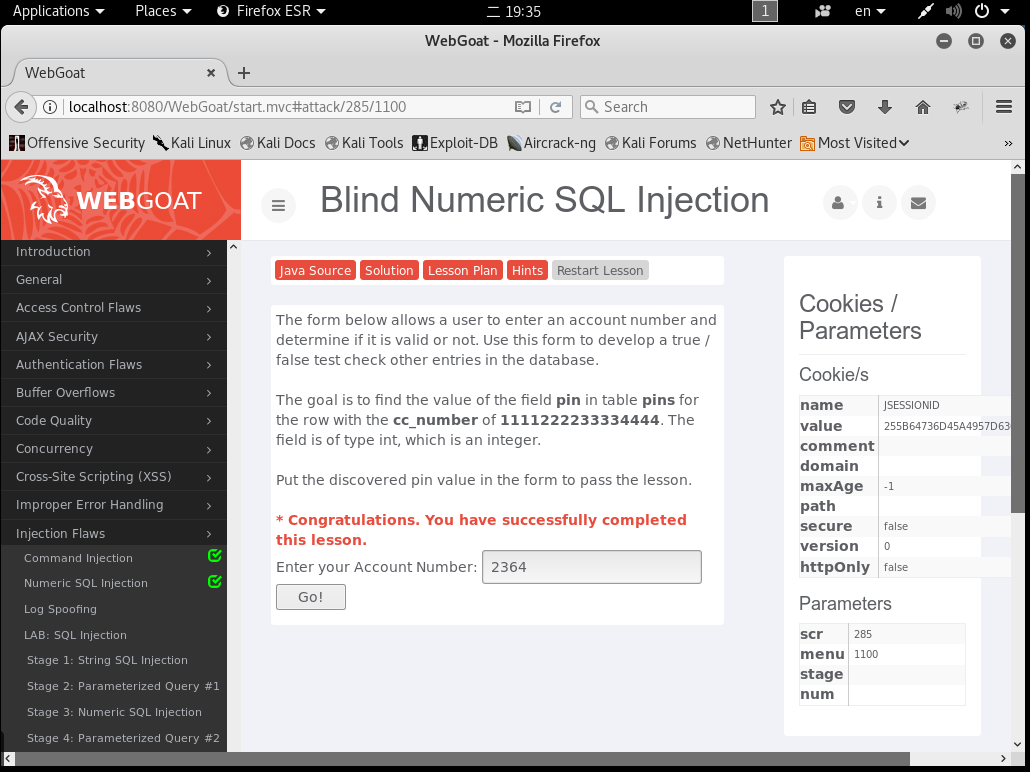This screenshot has height=772, width=1030.
Task: Select the WebGoat browser tab
Action: [x=118, y=73]
